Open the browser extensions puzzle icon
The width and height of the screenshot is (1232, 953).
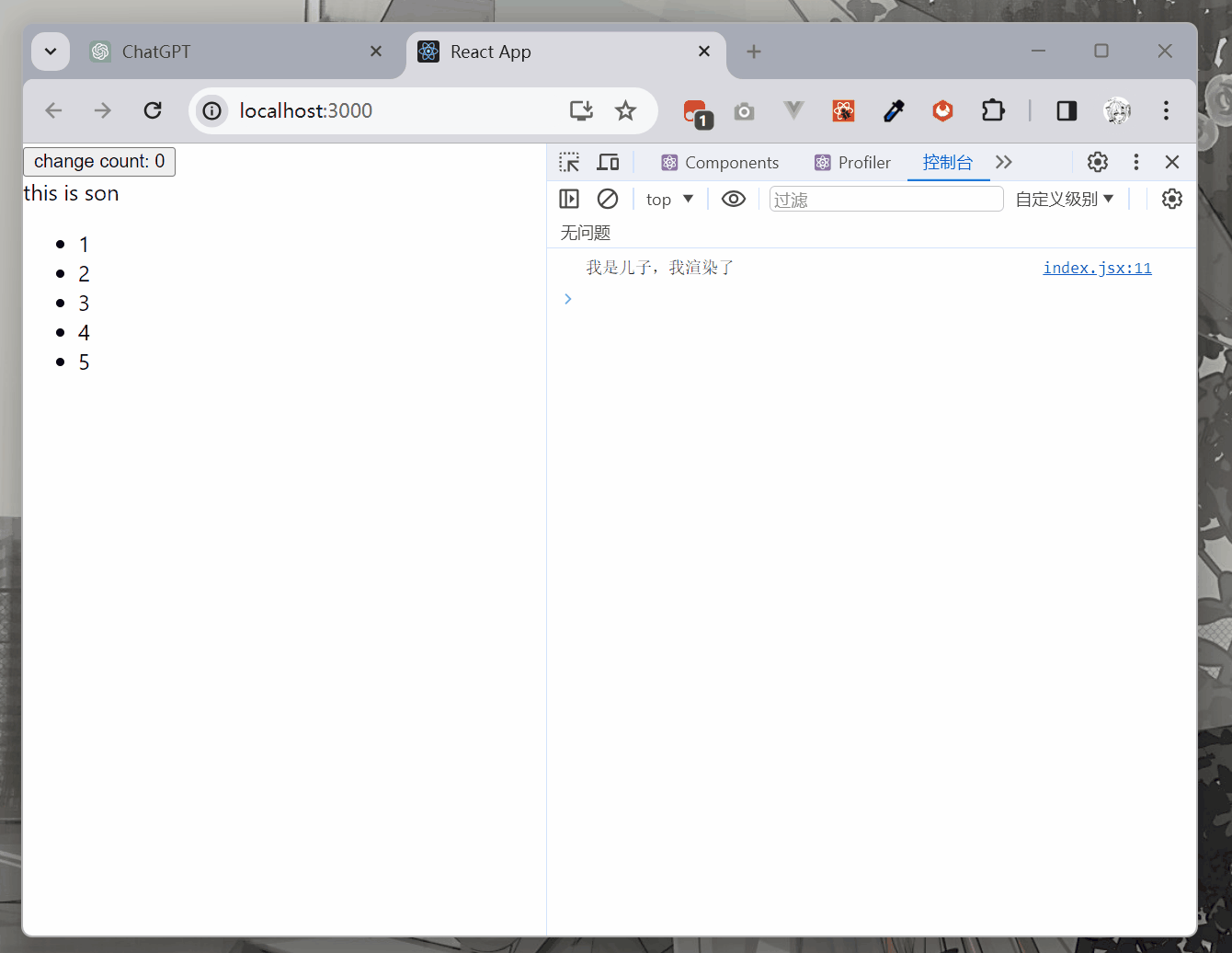[993, 111]
